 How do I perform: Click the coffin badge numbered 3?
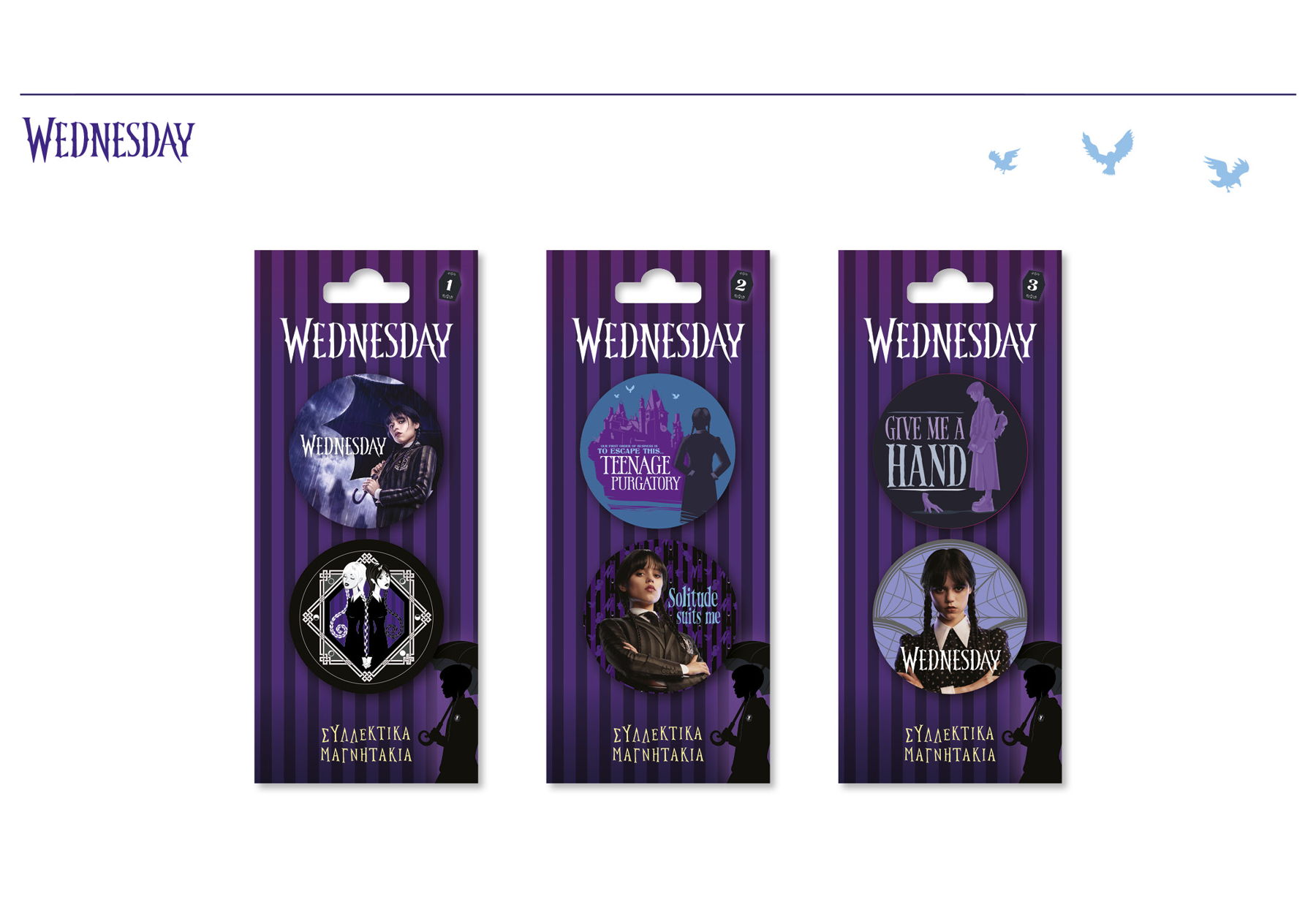(1032, 285)
